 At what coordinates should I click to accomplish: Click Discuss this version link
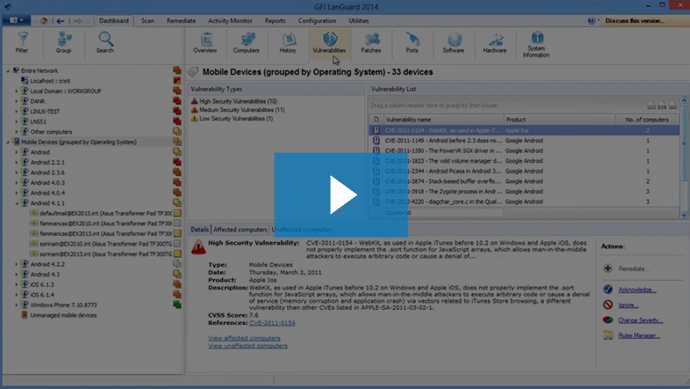coord(635,21)
